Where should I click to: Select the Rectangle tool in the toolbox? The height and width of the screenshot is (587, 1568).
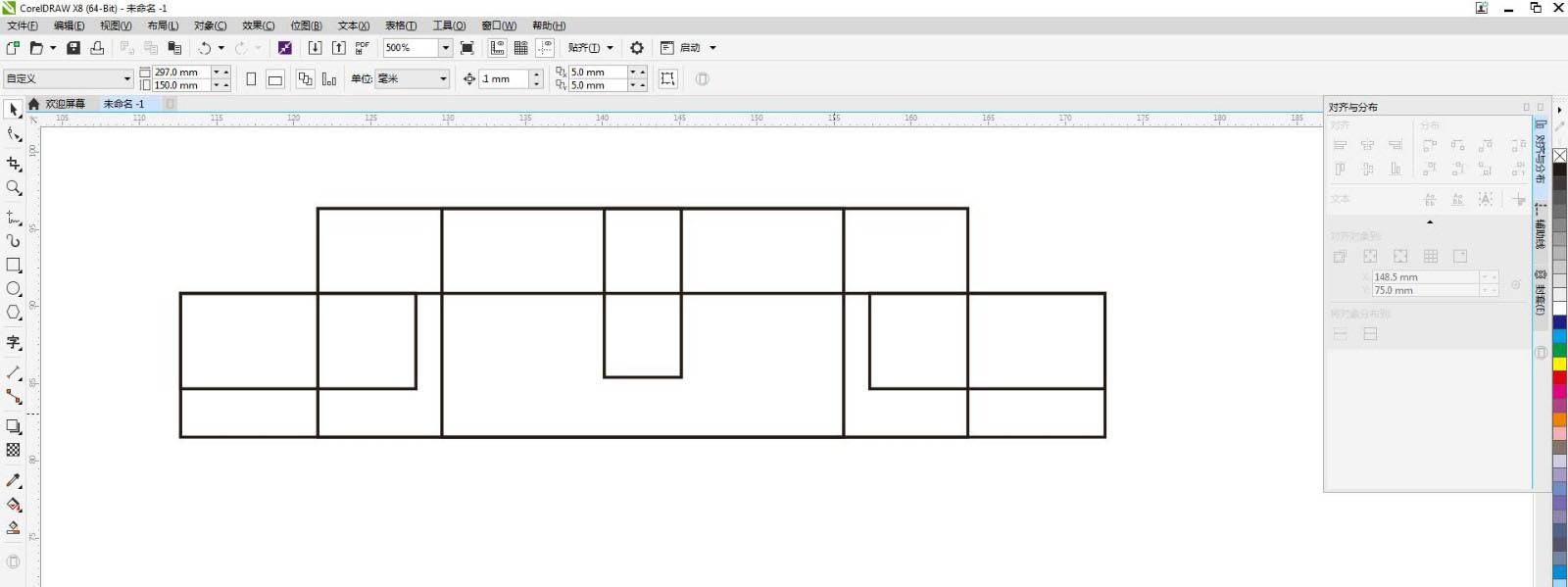pyautogui.click(x=14, y=265)
